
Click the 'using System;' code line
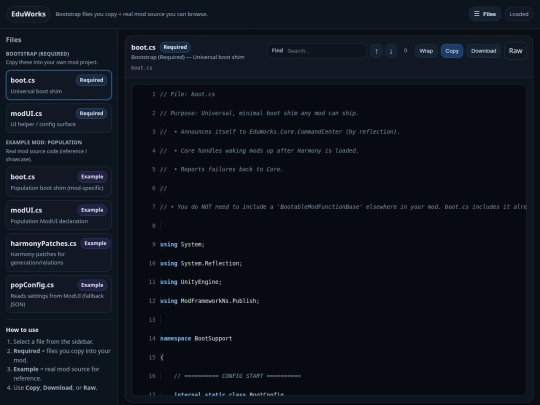pos(182,245)
